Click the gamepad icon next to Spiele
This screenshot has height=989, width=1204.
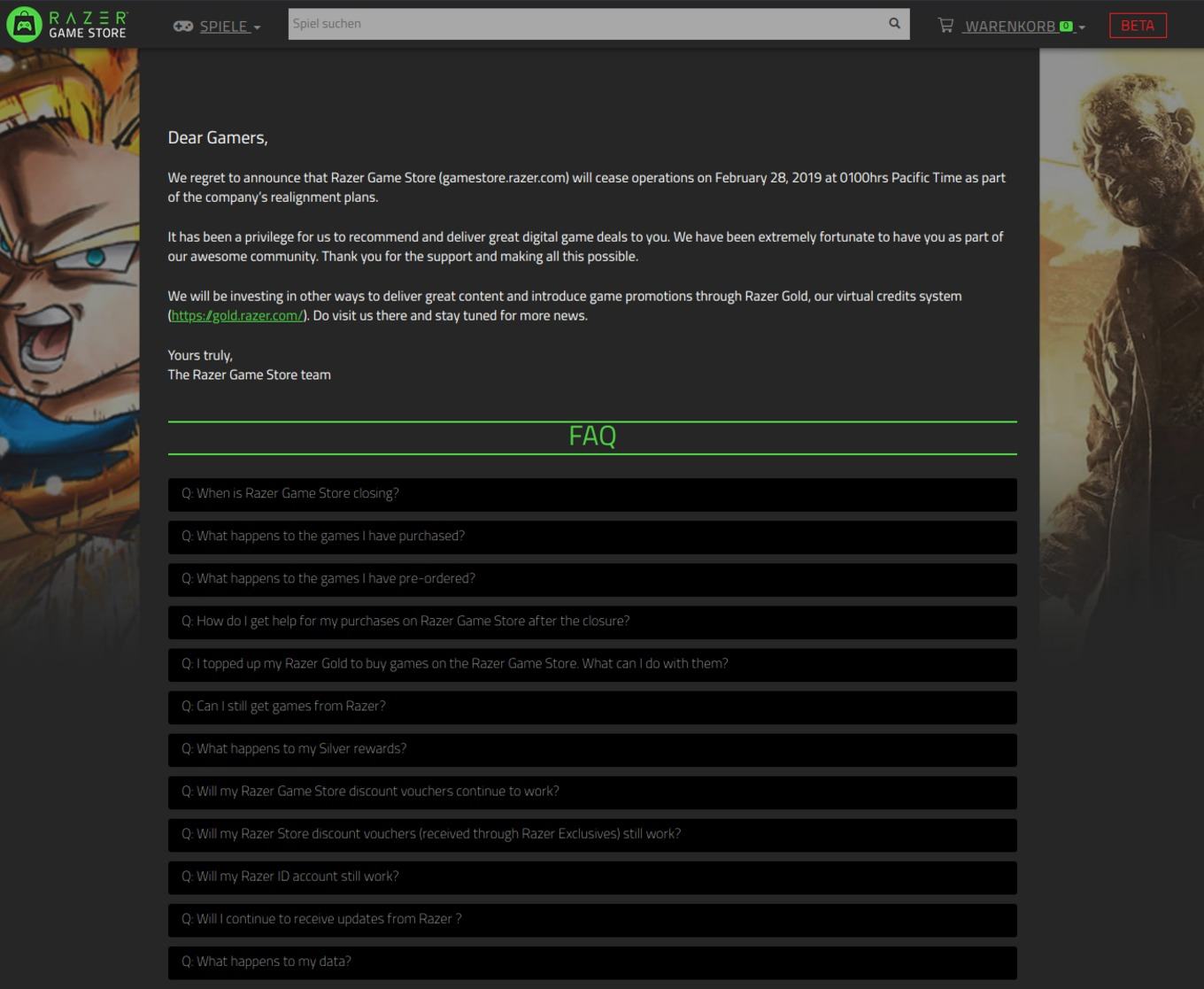(x=183, y=26)
